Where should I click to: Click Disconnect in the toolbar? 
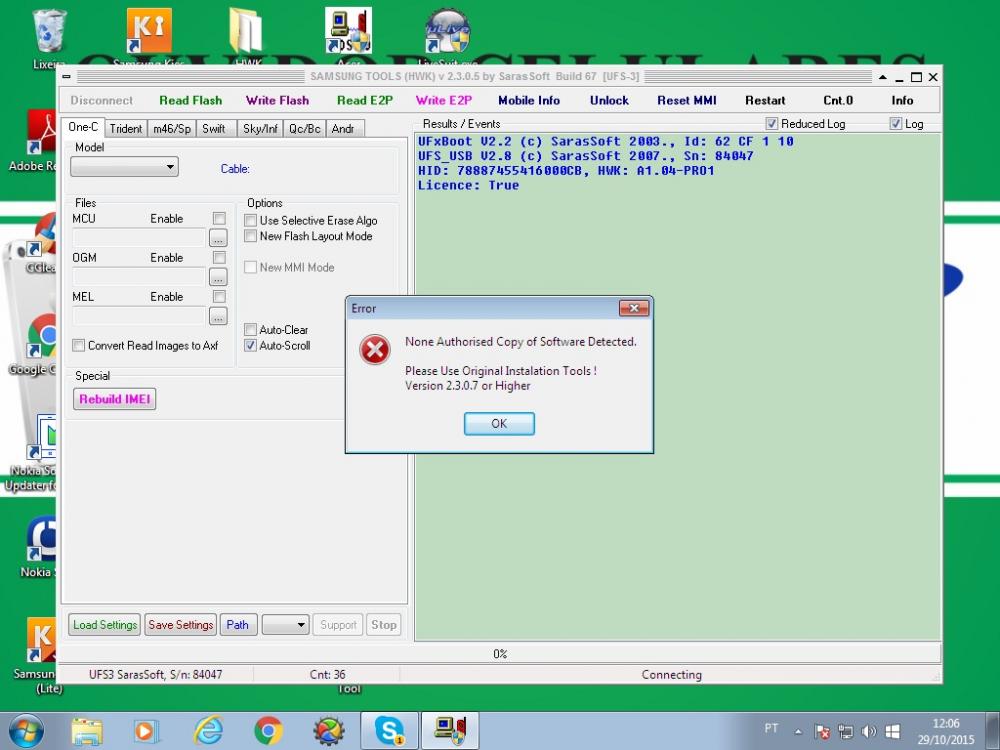pos(101,100)
